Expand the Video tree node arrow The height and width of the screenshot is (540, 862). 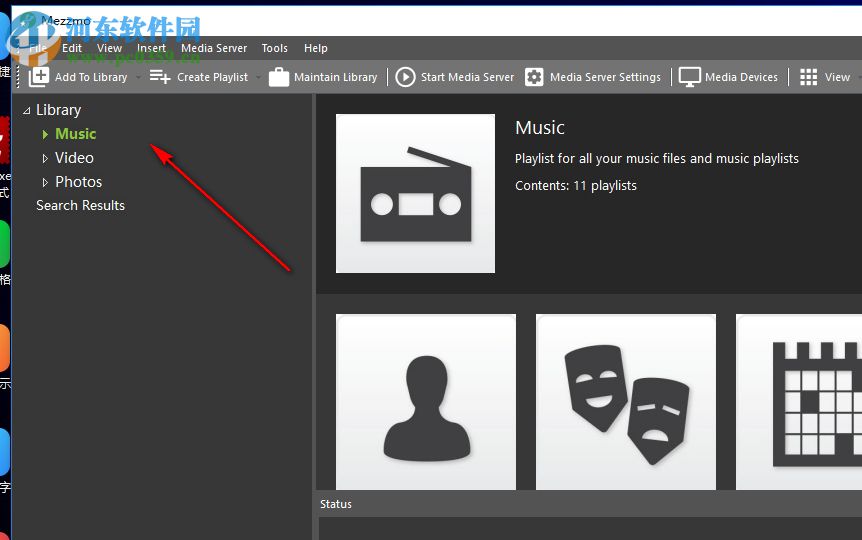coord(45,158)
